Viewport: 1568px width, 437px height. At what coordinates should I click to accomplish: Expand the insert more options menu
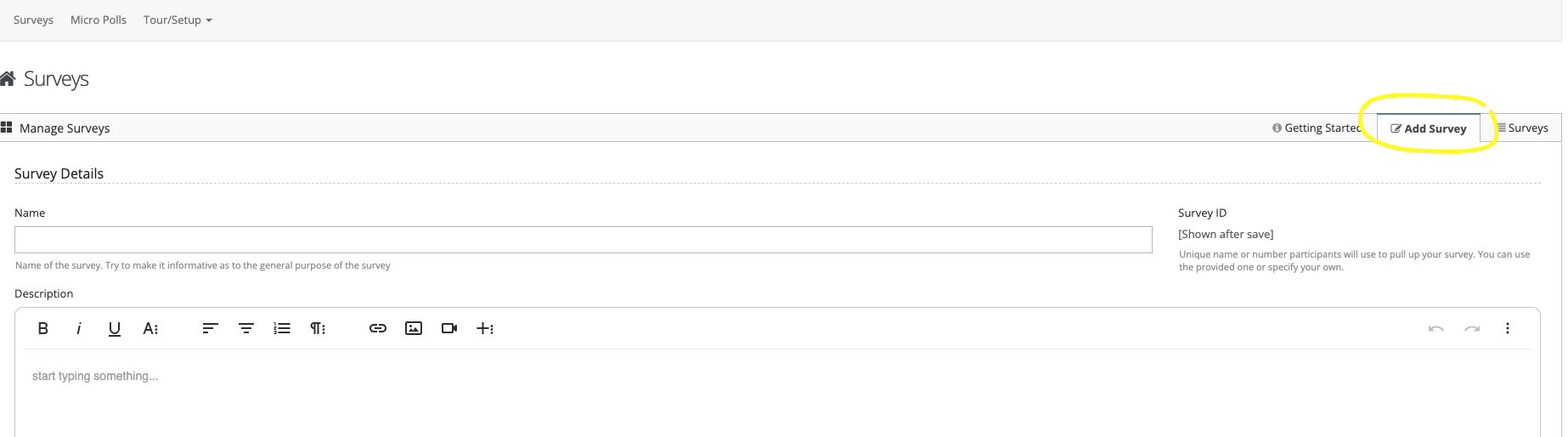(485, 328)
